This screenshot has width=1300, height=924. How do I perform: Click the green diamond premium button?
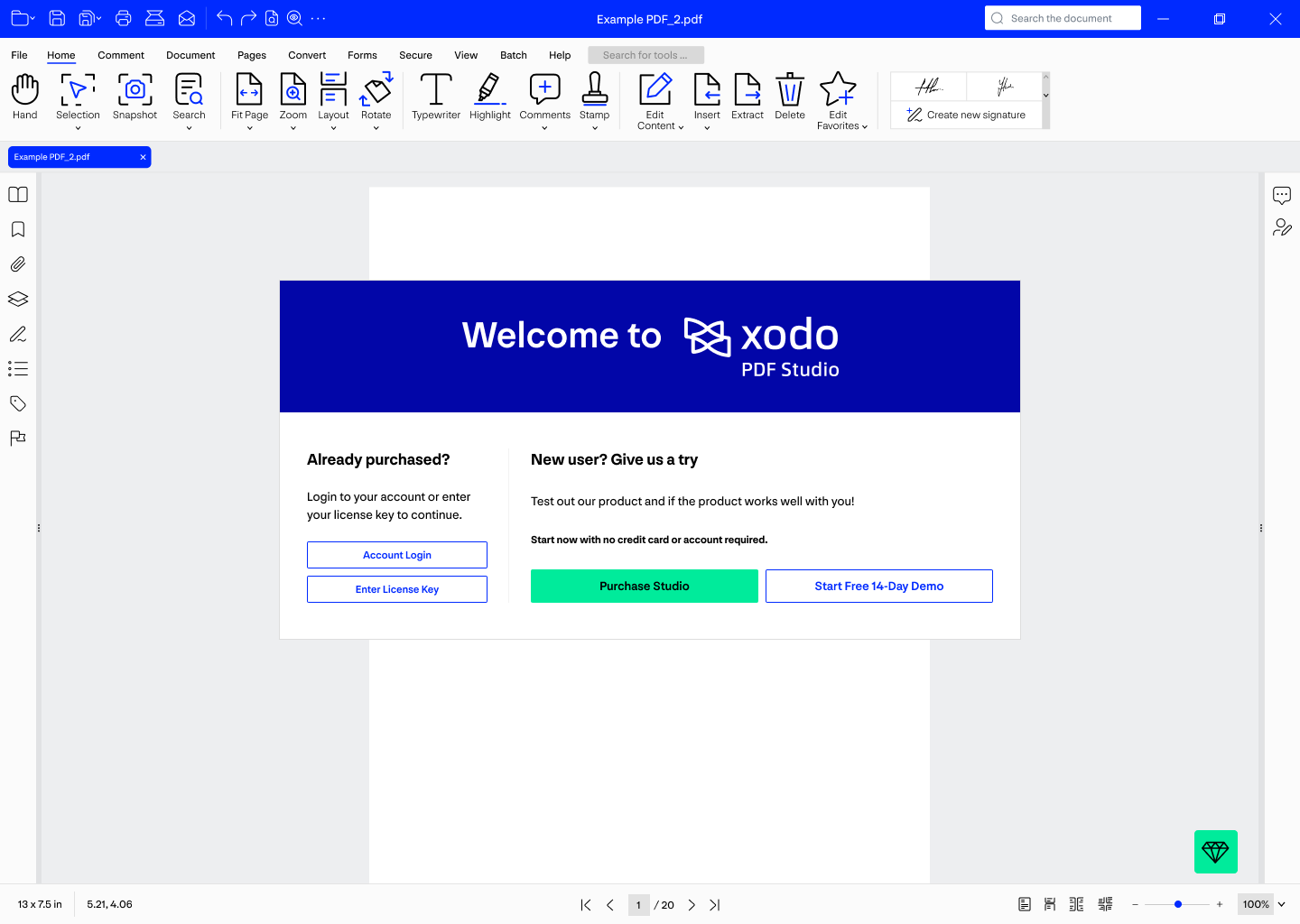(1216, 852)
